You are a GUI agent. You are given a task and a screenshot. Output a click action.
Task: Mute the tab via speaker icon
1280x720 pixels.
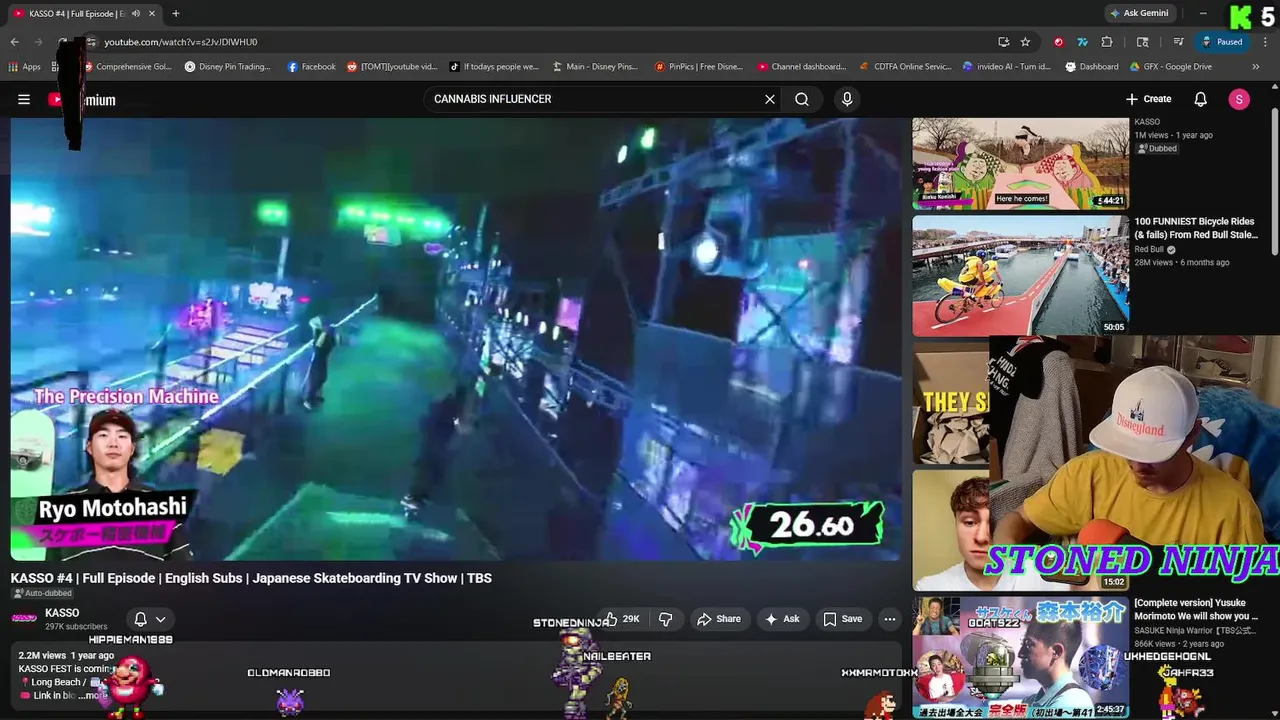pos(135,14)
